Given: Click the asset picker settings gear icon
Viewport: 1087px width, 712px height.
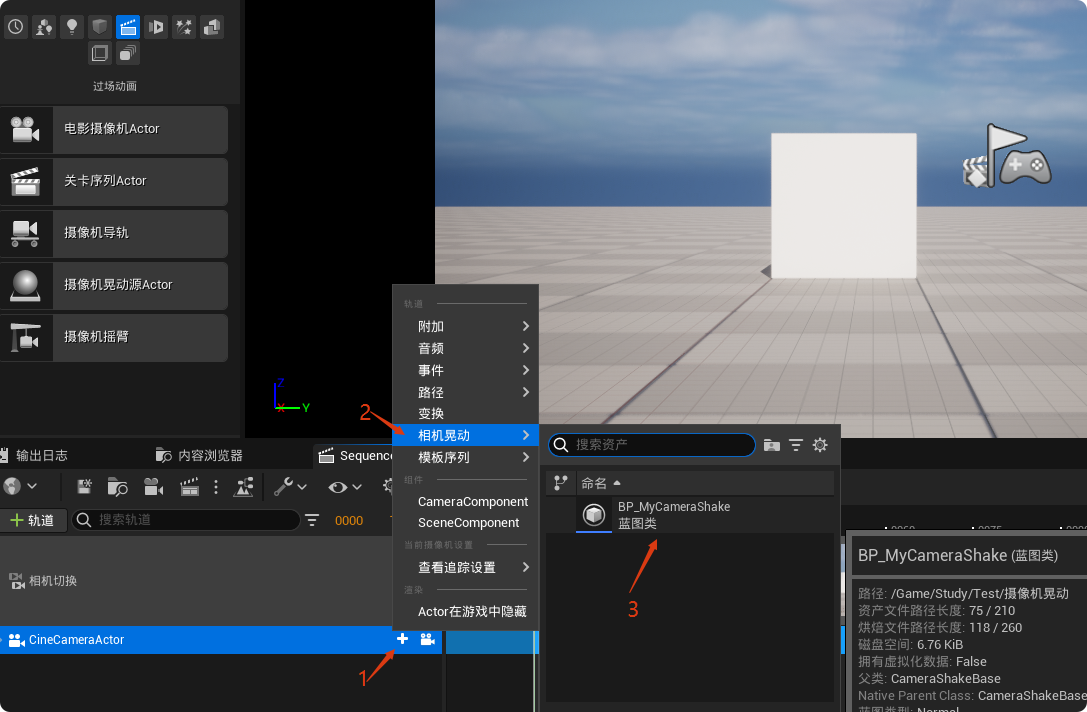Looking at the screenshot, I should click(x=820, y=445).
